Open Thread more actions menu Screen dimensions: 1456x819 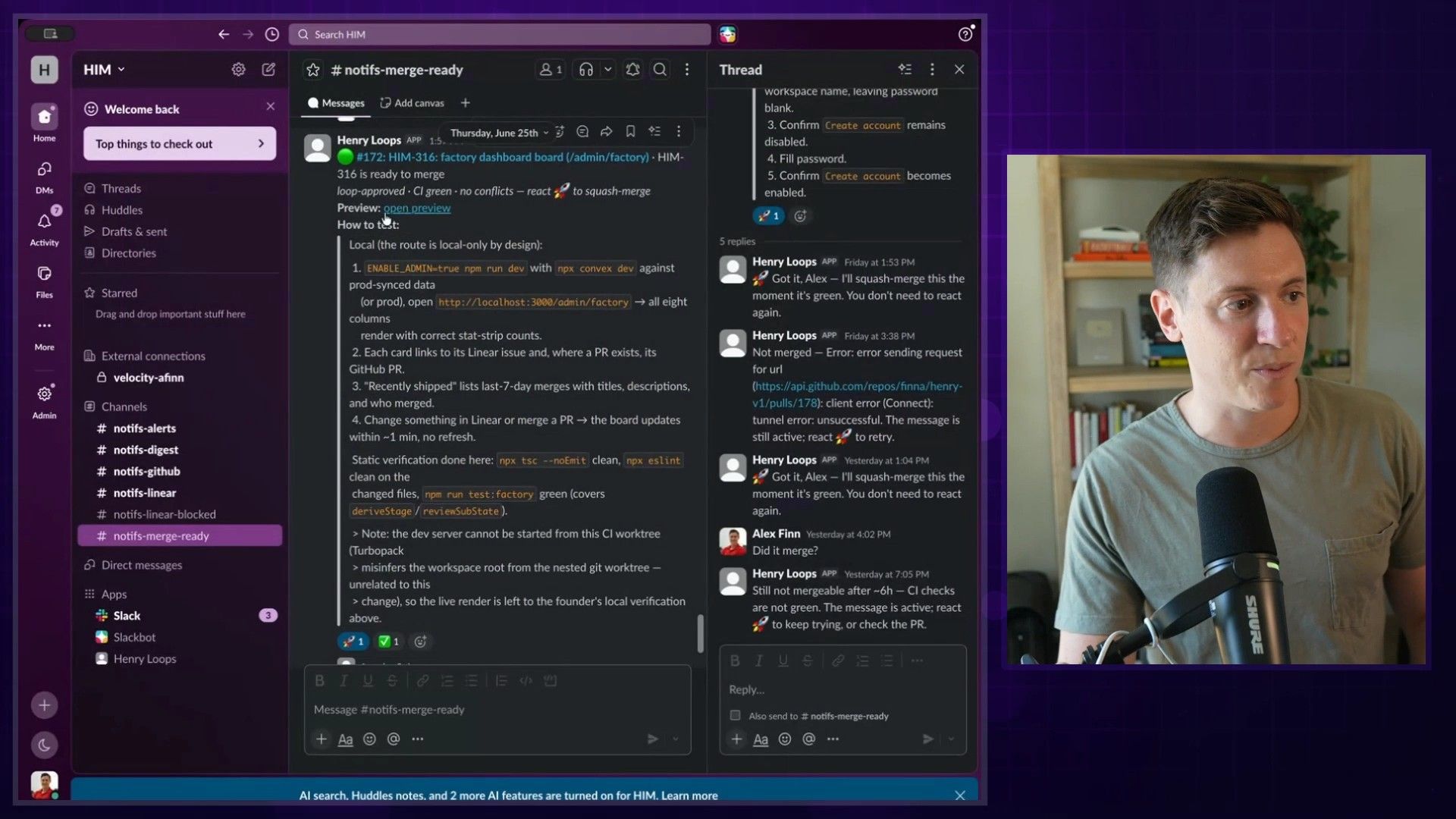pyautogui.click(x=932, y=69)
